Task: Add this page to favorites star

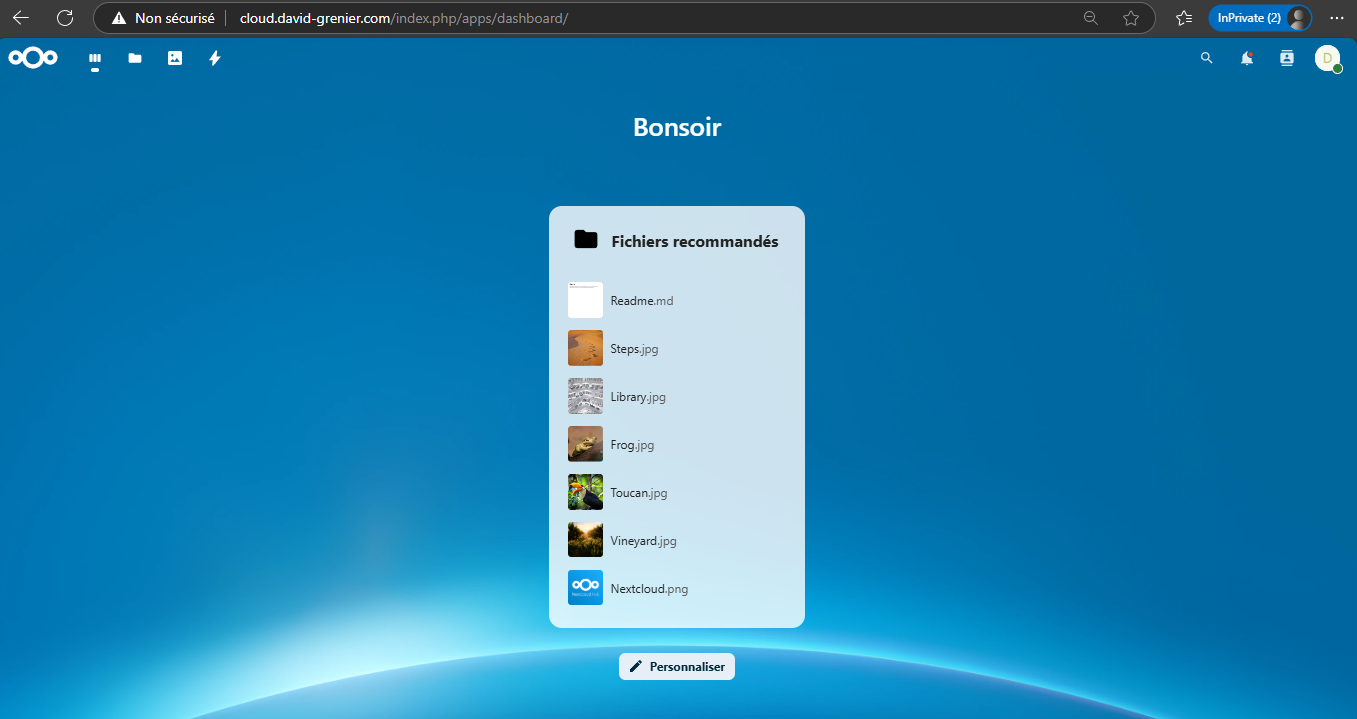Action: (1131, 18)
